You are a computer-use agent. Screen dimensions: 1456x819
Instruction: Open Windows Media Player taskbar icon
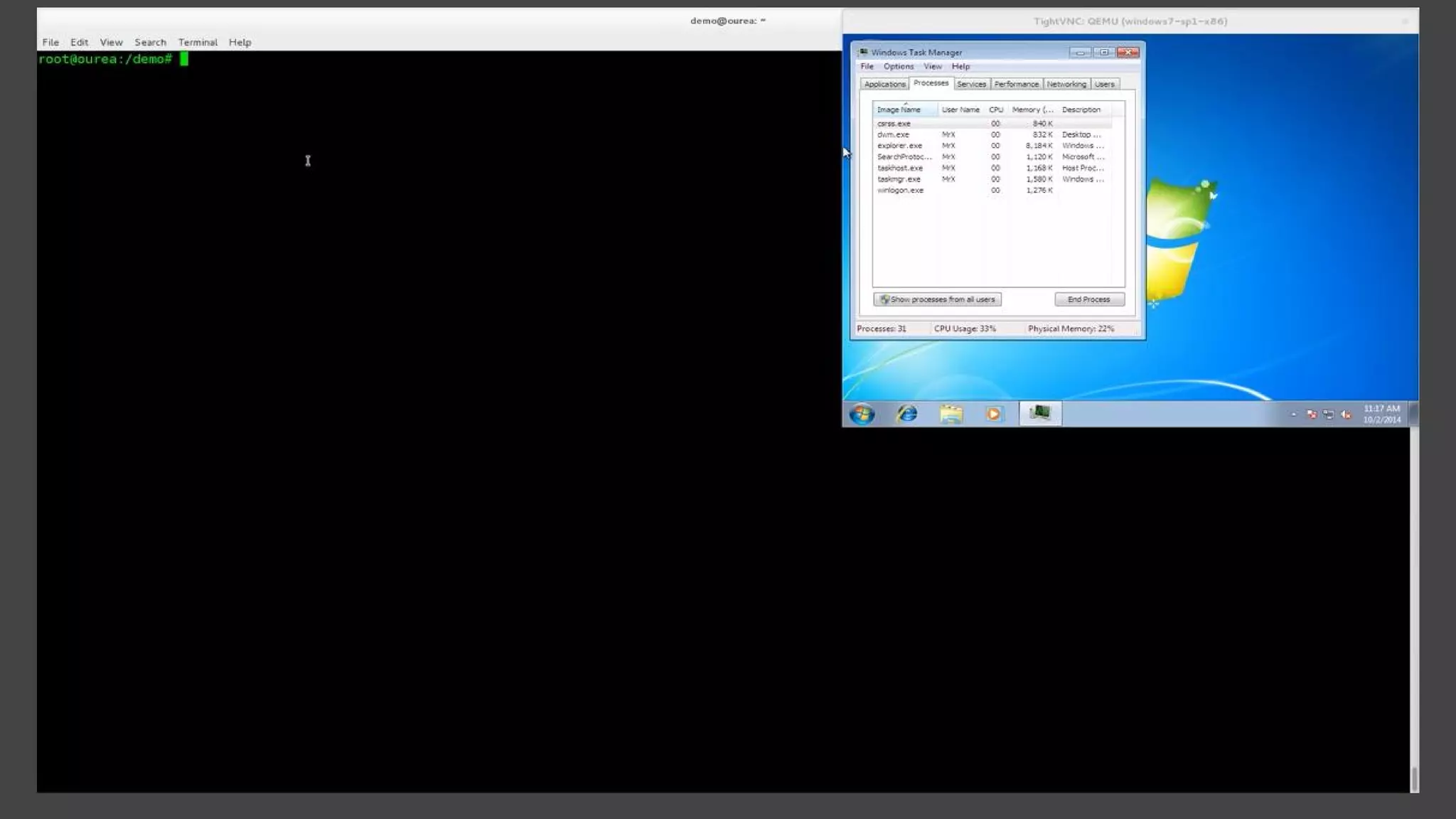pos(994,414)
